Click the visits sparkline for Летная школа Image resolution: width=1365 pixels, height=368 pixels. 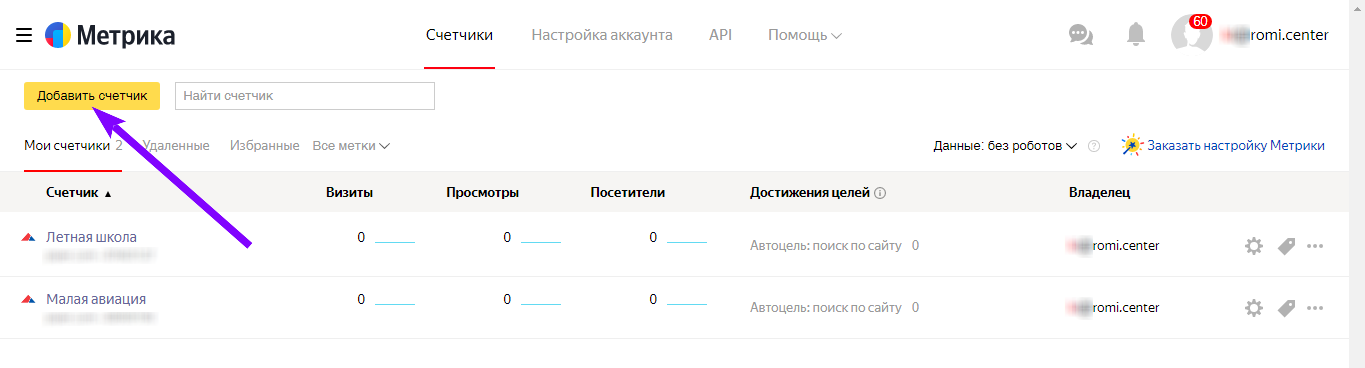pyautogui.click(x=395, y=241)
